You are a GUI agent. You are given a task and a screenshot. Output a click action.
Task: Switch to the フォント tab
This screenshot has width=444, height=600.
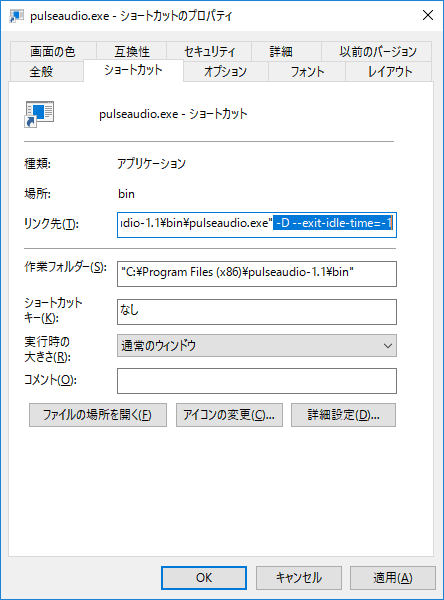coord(307,72)
